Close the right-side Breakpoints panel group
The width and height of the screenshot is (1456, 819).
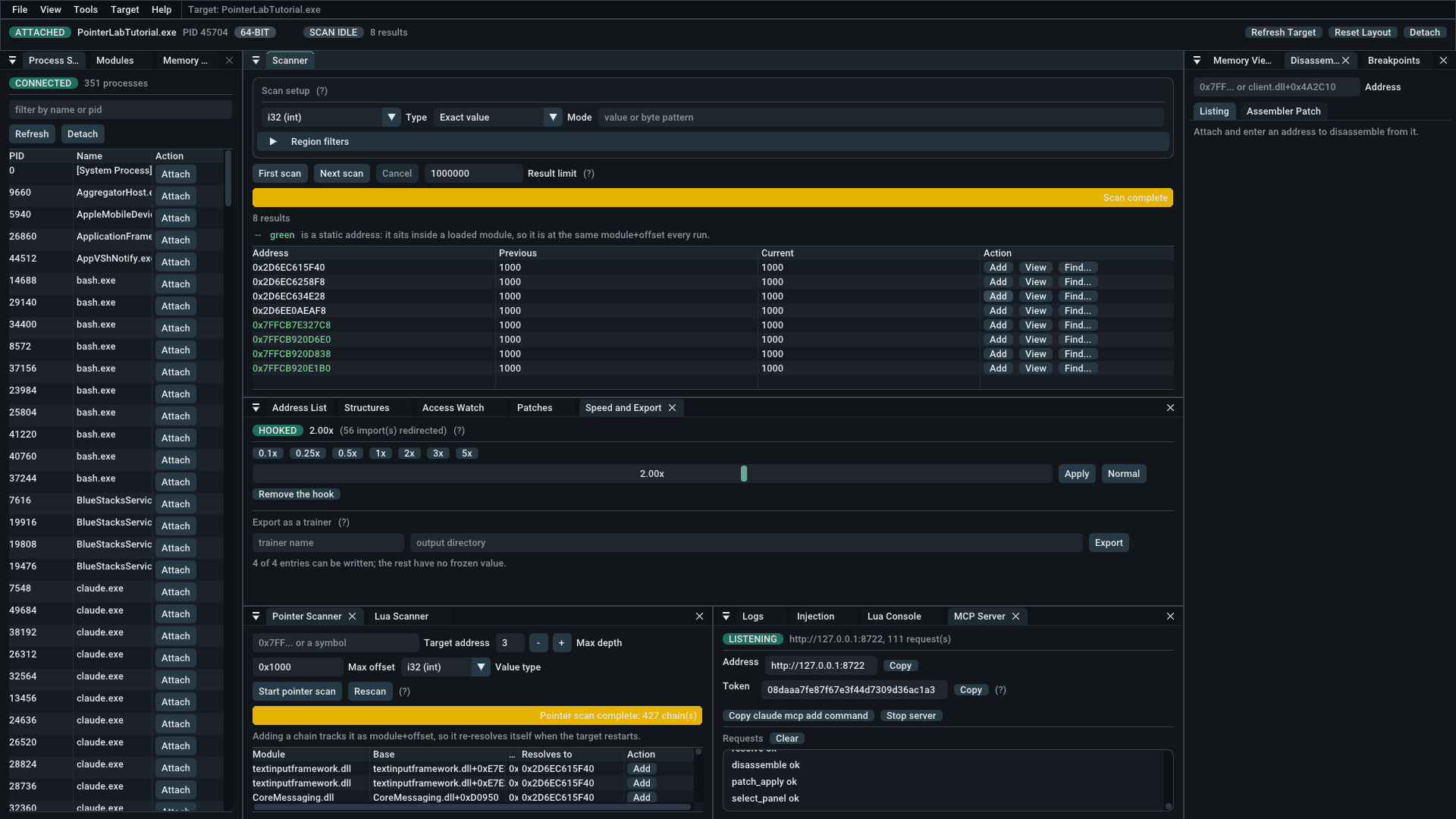(x=1443, y=61)
